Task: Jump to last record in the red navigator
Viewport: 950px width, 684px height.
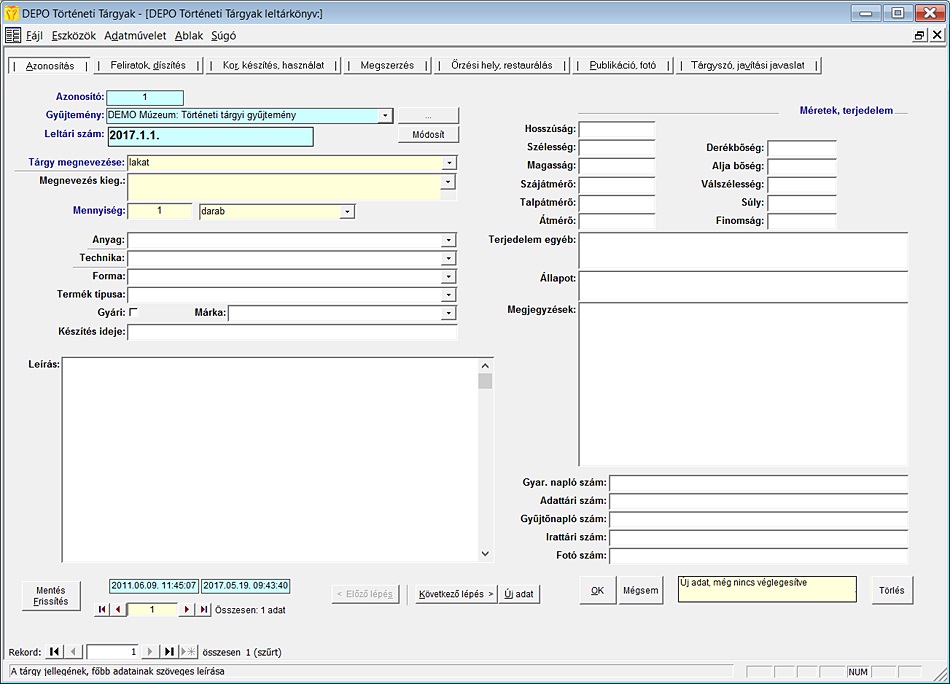Action: pos(203,609)
